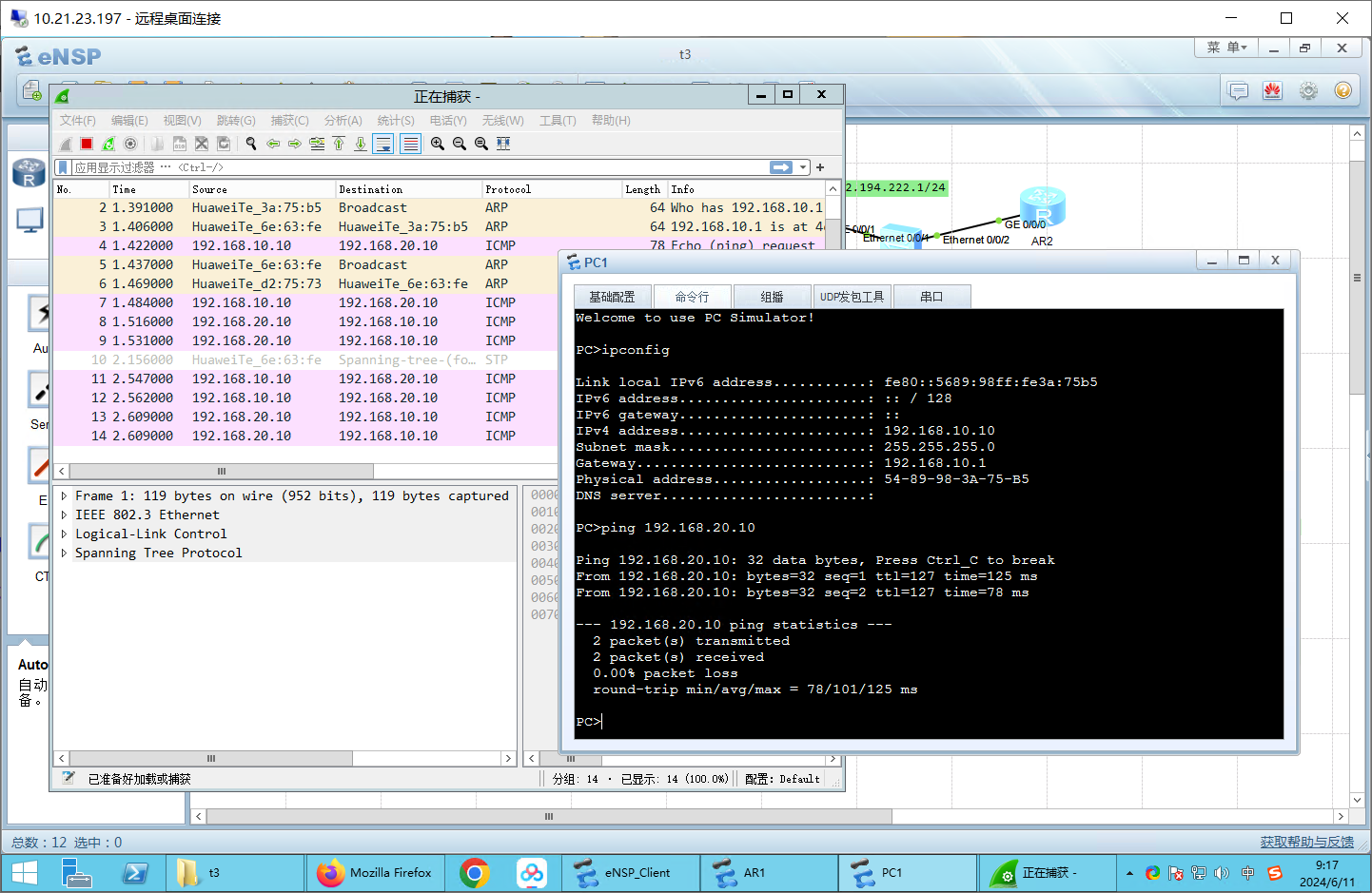The width and height of the screenshot is (1372, 893).
Task: Open Wireshark 统计(S) menu
Action: pyautogui.click(x=396, y=121)
